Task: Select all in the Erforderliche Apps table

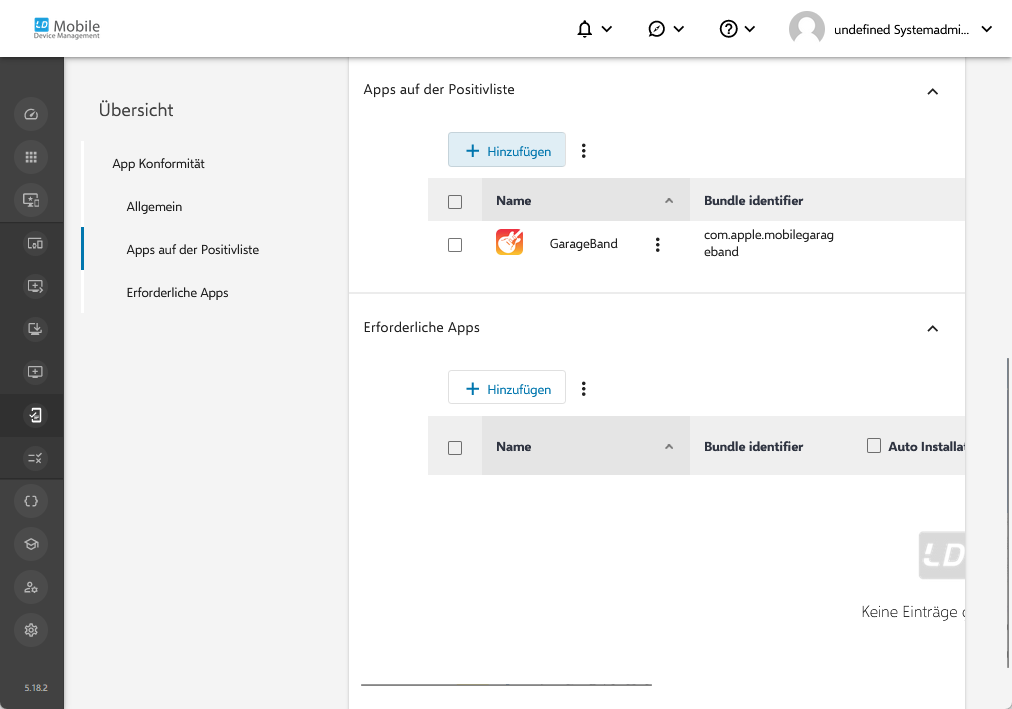Action: point(455,448)
